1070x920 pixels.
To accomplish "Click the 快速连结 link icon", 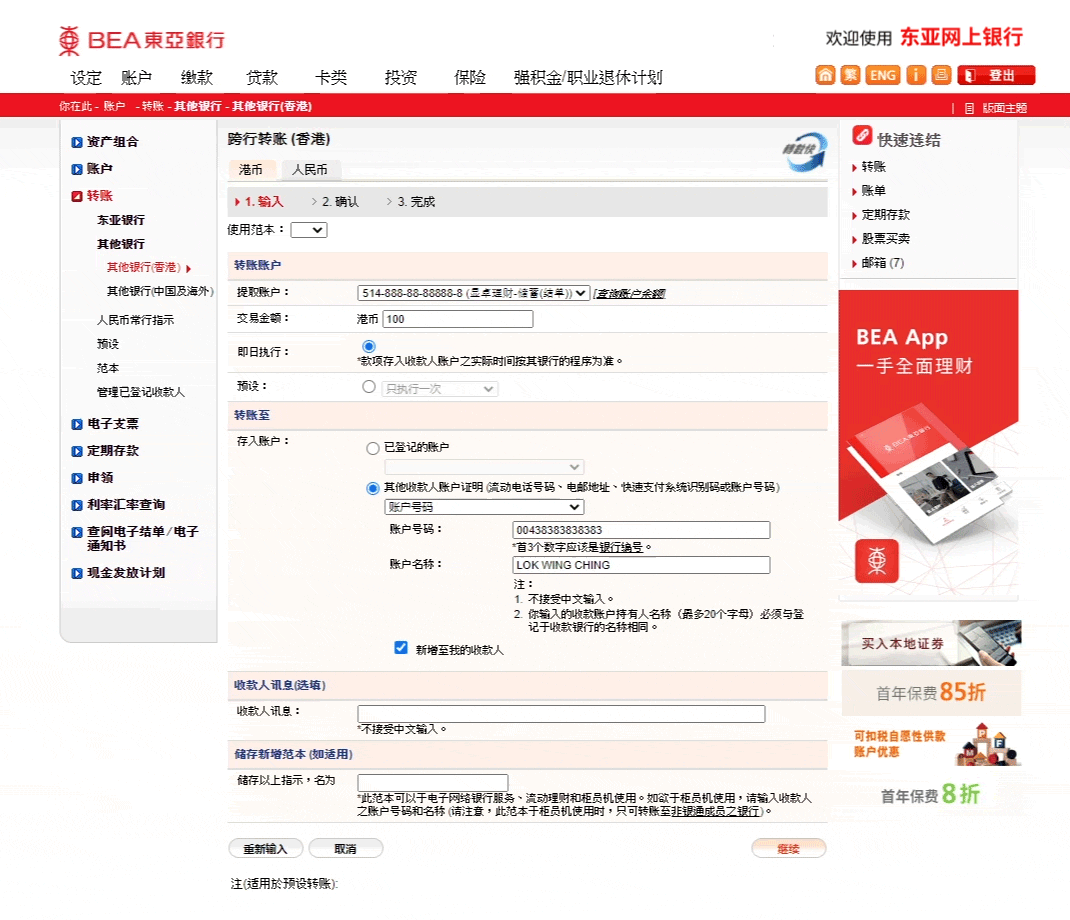I will 862,135.
